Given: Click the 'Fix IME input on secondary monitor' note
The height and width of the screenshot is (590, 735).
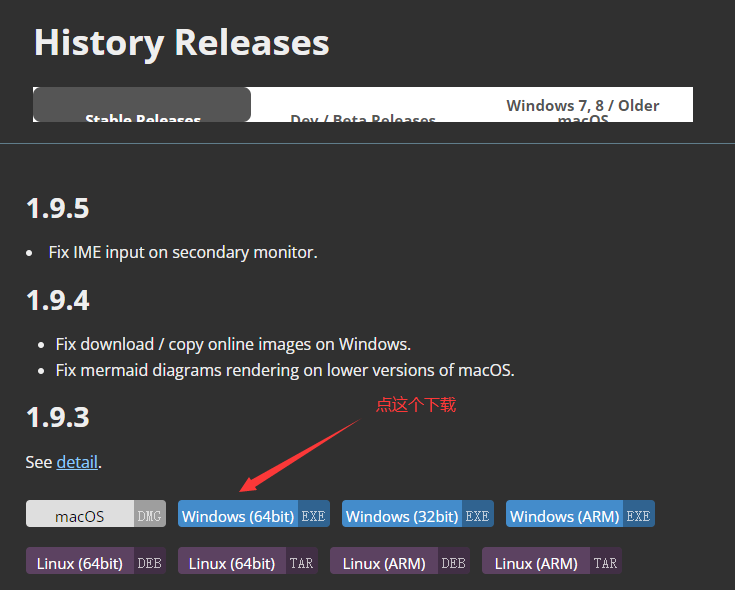Looking at the screenshot, I should pyautogui.click(x=183, y=252).
